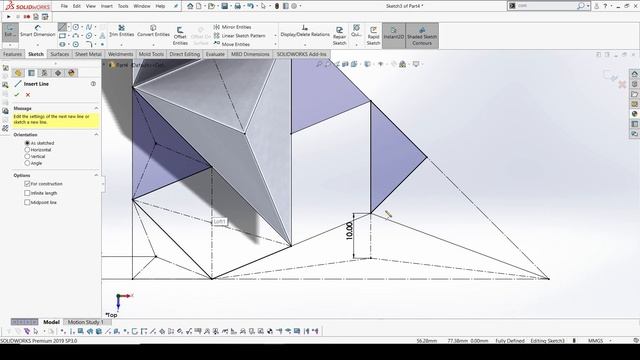This screenshot has width=640, height=360.
Task: Click the Undo icon
Action: [250, 6]
